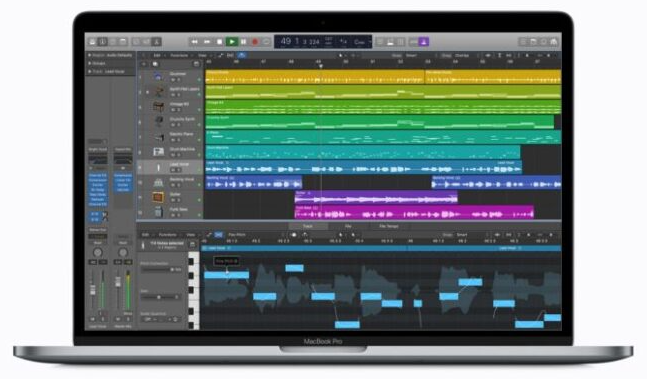The height and width of the screenshot is (385, 647).
Task: Open the Tracks area Edit menu
Action: (157, 55)
